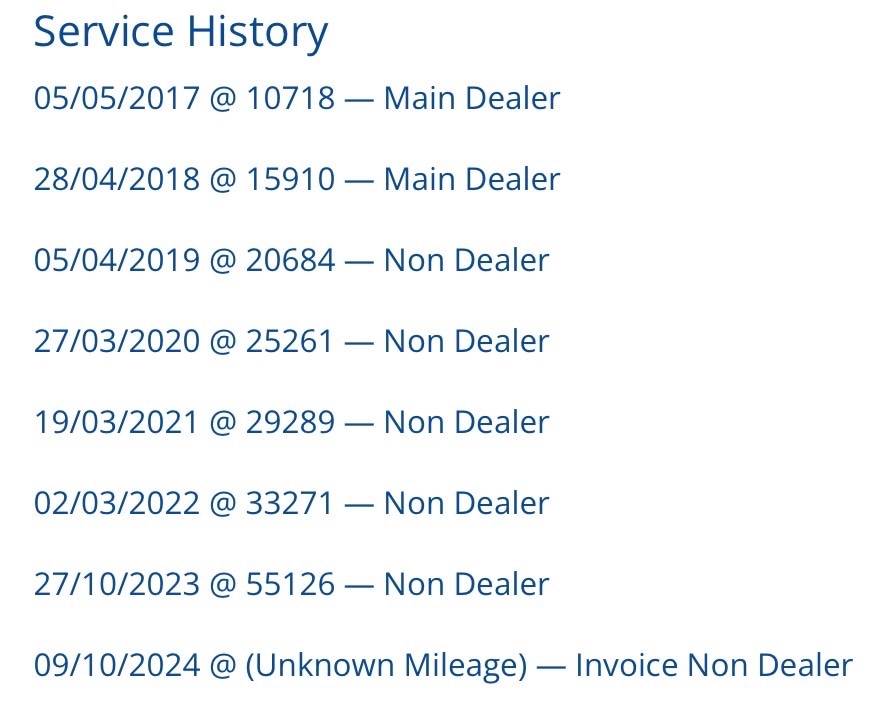Click the 15910 mileage value
Image resolution: width=872 pixels, height=709 pixels.
tap(290, 180)
